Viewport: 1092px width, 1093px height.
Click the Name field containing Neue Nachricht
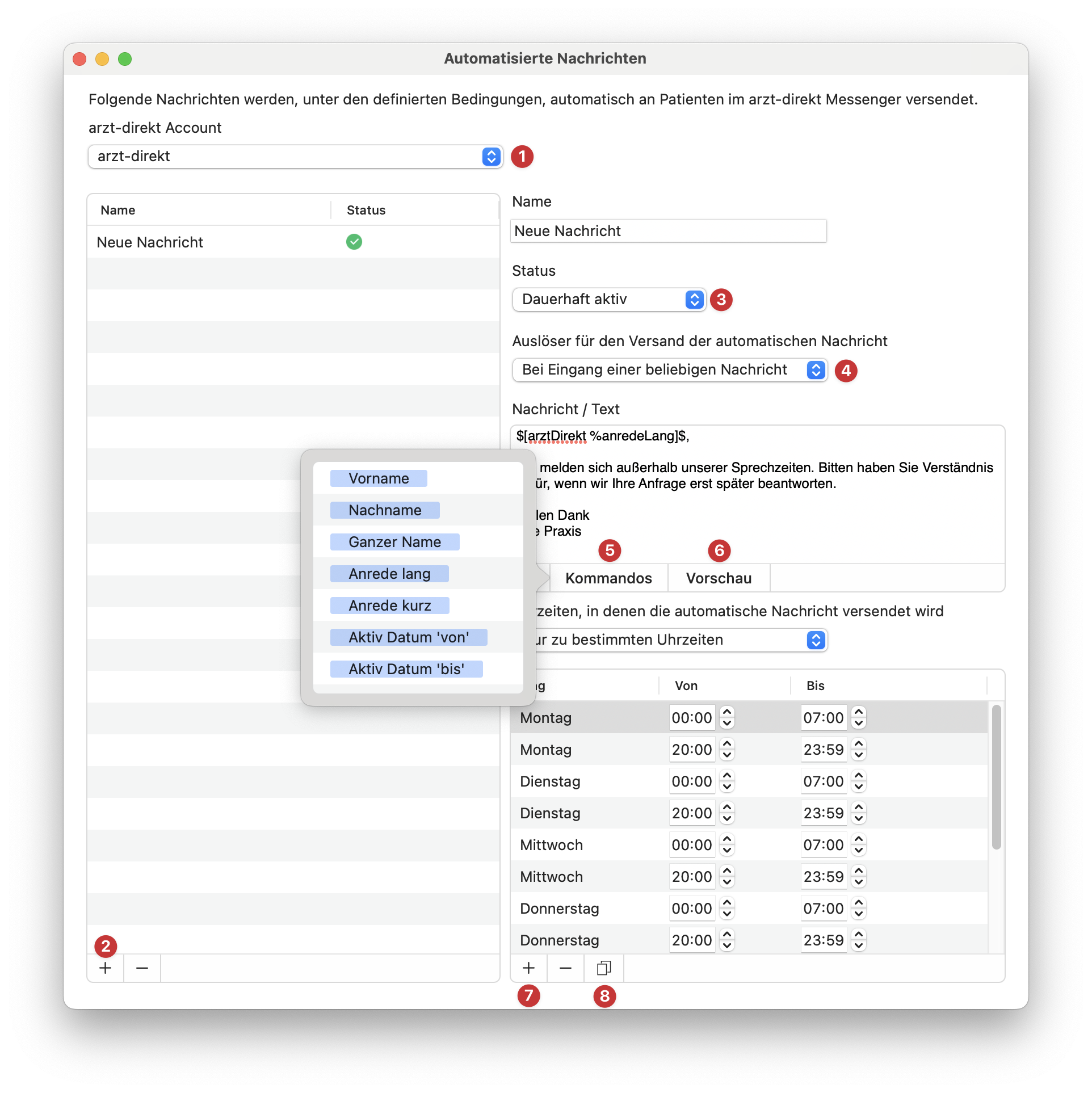click(x=669, y=231)
